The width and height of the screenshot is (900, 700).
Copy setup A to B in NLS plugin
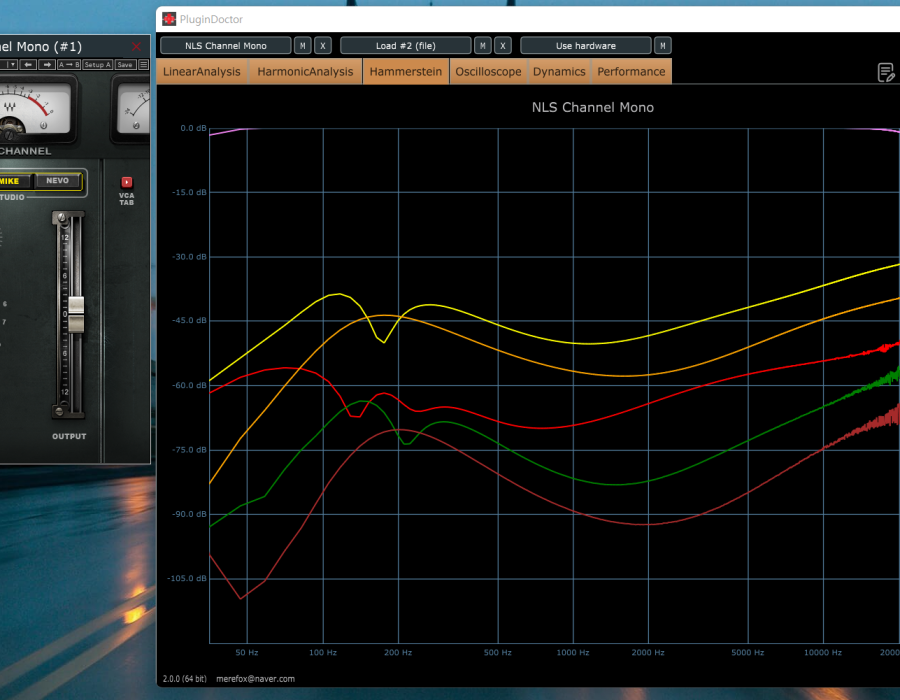(69, 65)
